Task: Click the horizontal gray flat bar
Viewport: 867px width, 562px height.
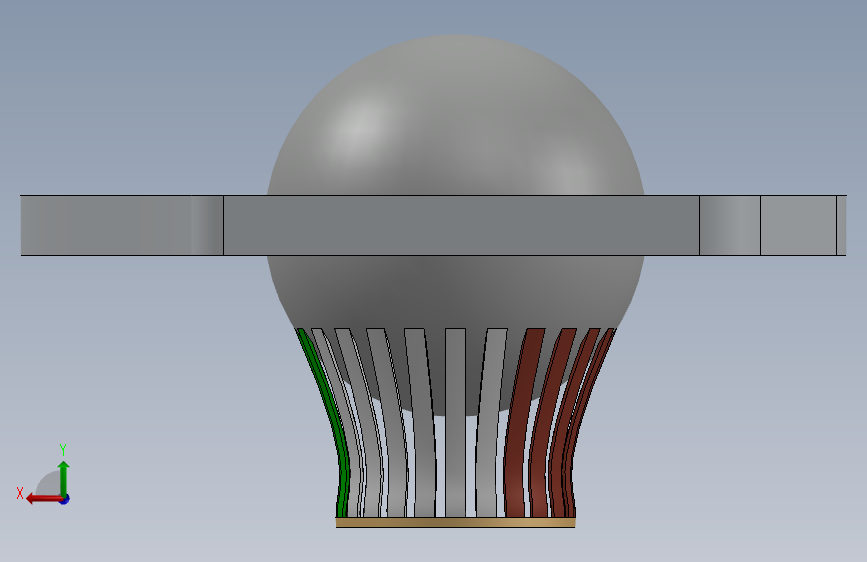Action: (x=433, y=225)
